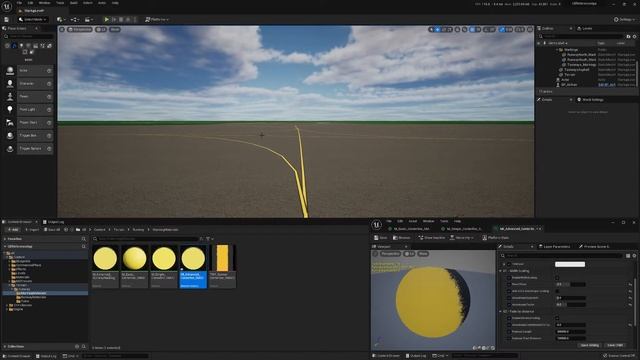Open the Lit view mode dropdown in the main viewport
The width and height of the screenshot is (640, 360).
101,29
